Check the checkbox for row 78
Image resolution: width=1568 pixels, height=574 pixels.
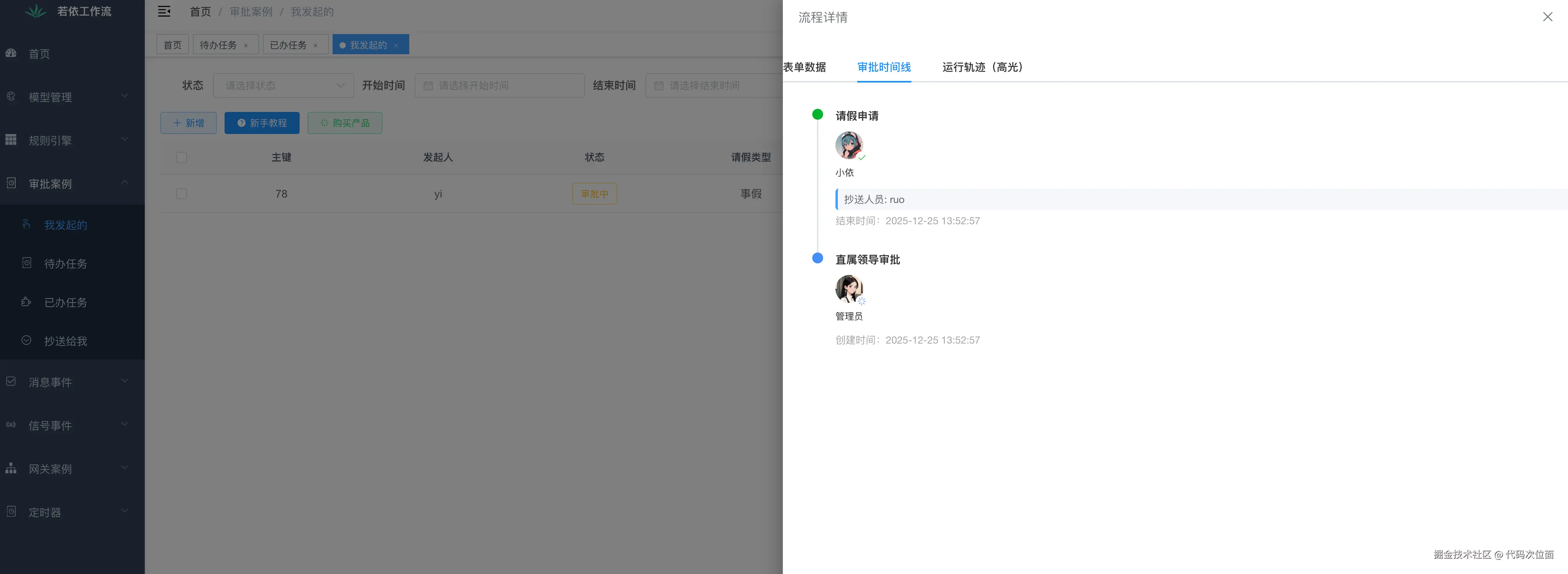click(182, 194)
